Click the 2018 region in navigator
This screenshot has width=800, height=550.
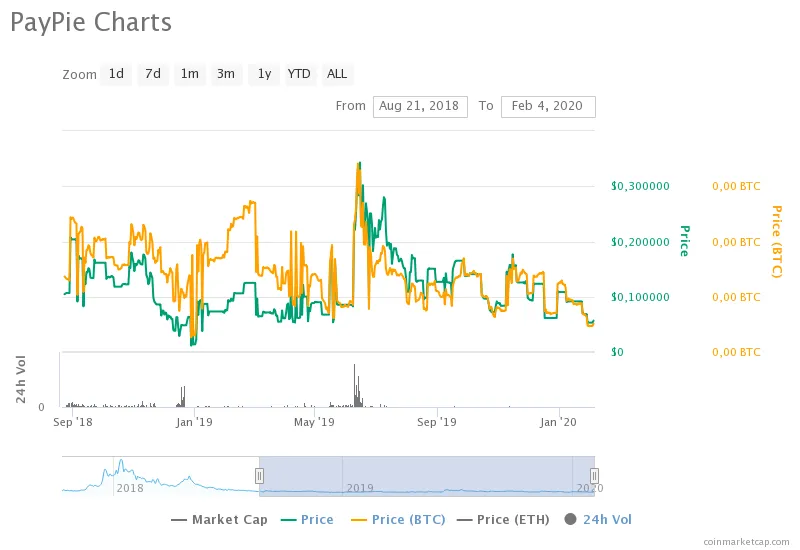click(x=130, y=488)
